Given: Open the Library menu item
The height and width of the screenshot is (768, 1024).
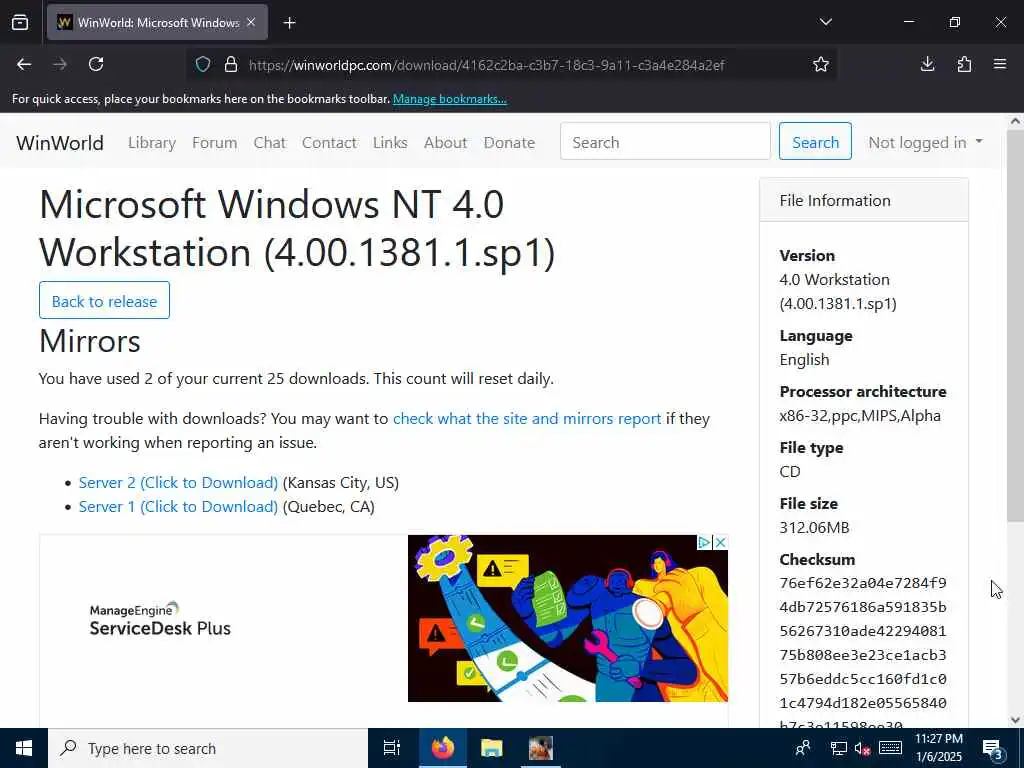Looking at the screenshot, I should [152, 142].
